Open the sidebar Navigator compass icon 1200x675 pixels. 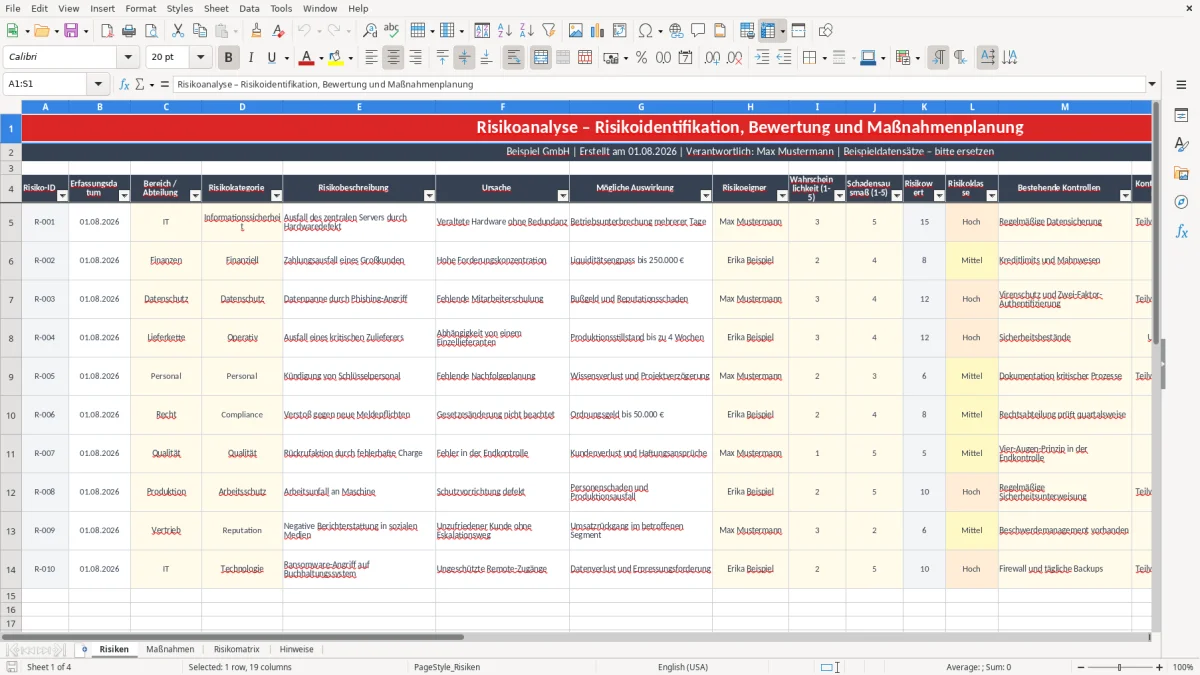pos(1181,202)
